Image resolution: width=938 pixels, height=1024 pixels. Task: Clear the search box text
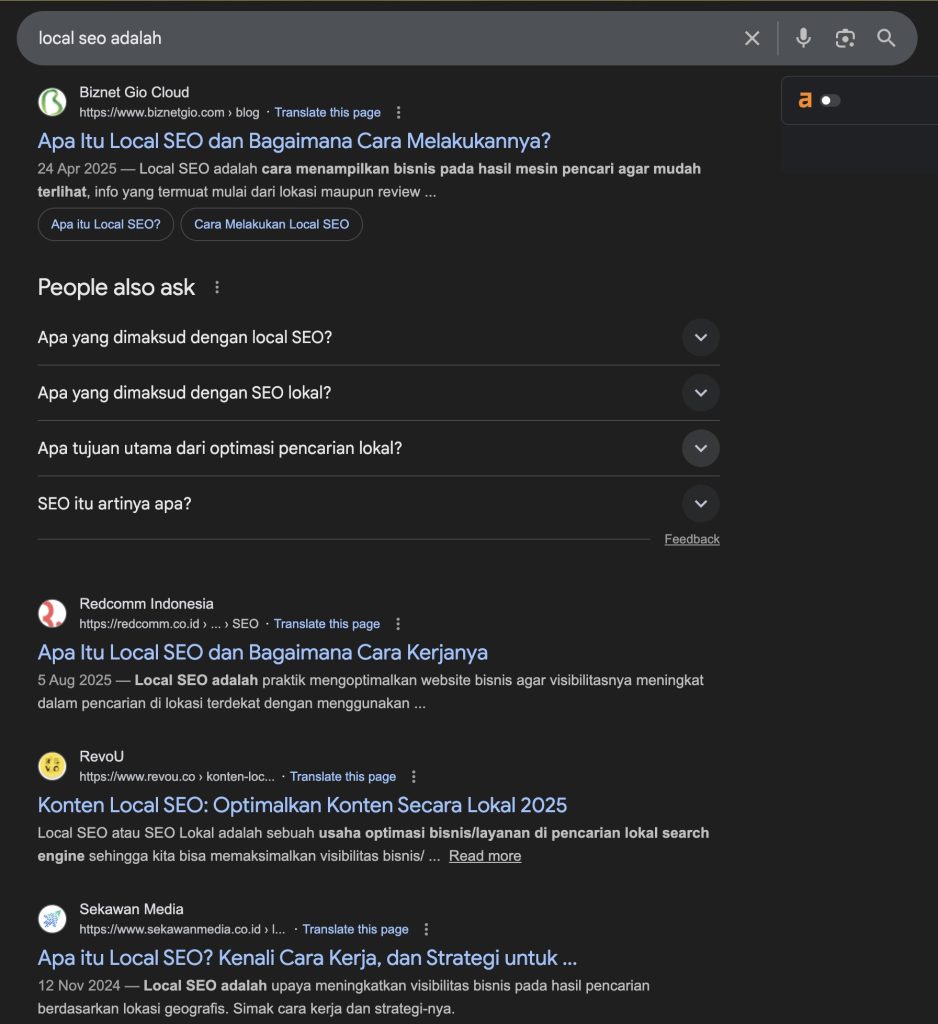(752, 39)
